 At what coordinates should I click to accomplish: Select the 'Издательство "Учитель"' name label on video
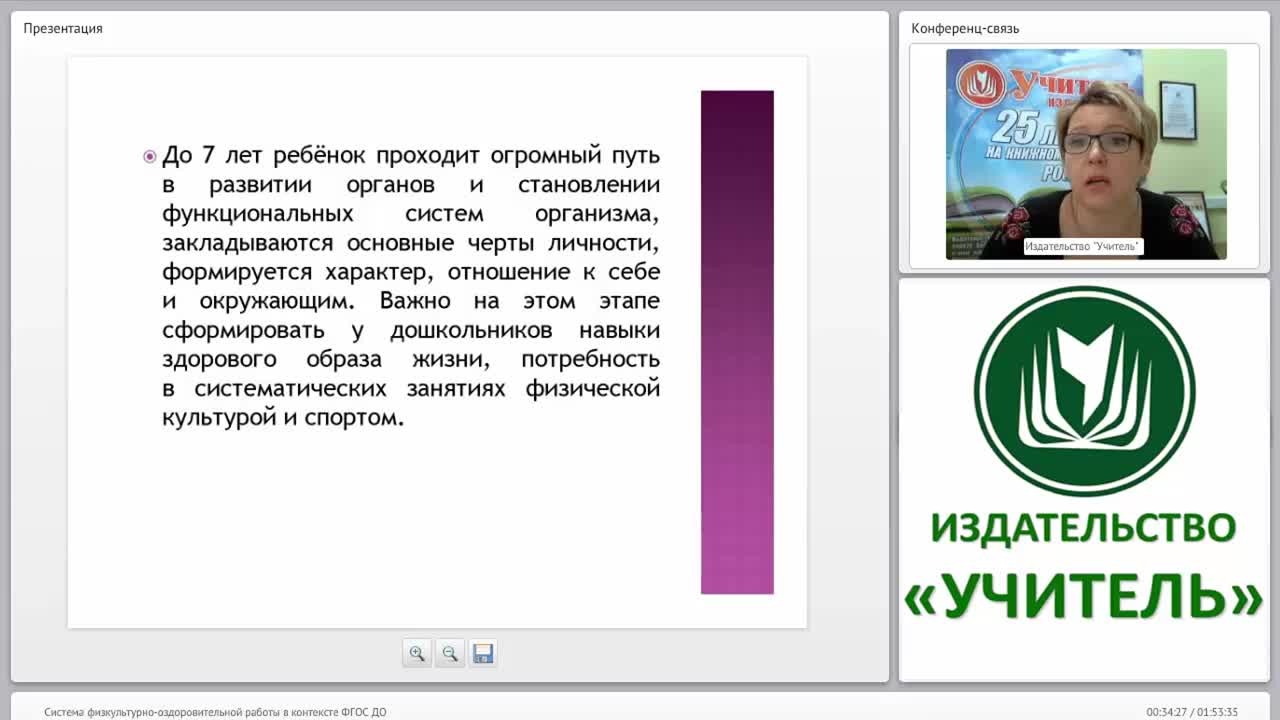click(1083, 246)
